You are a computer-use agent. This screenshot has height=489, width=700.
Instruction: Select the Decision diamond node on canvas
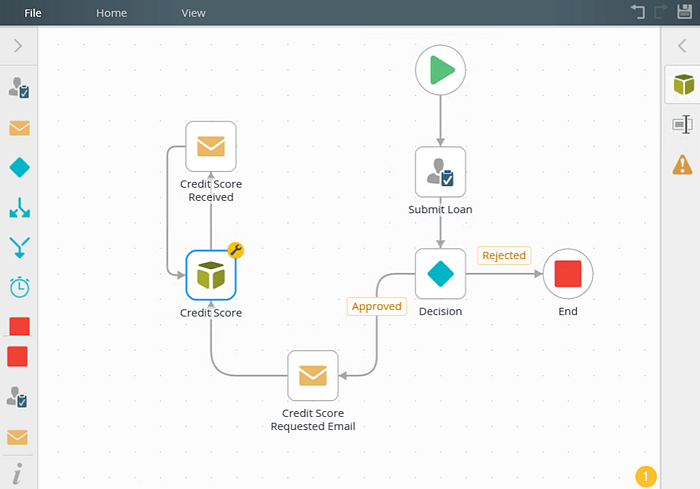point(440,273)
